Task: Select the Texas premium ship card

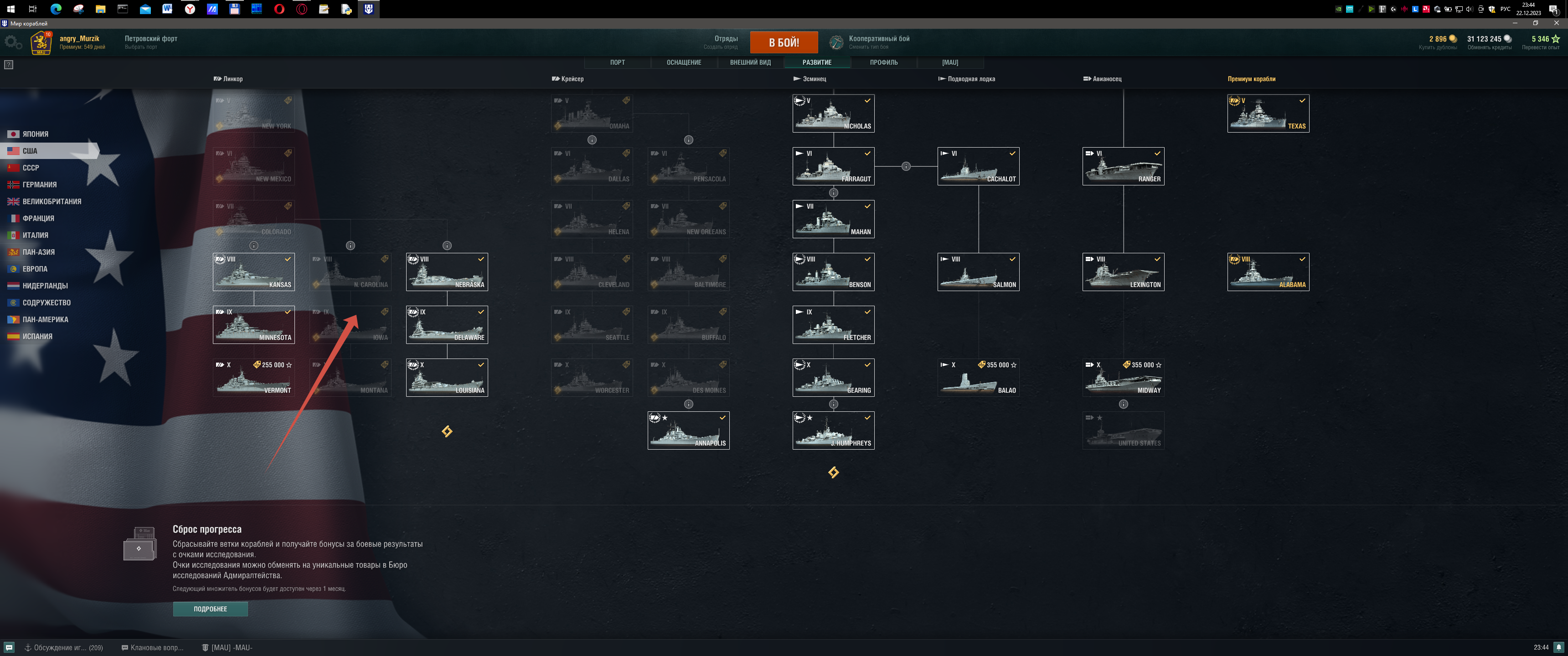Action: [x=1268, y=113]
